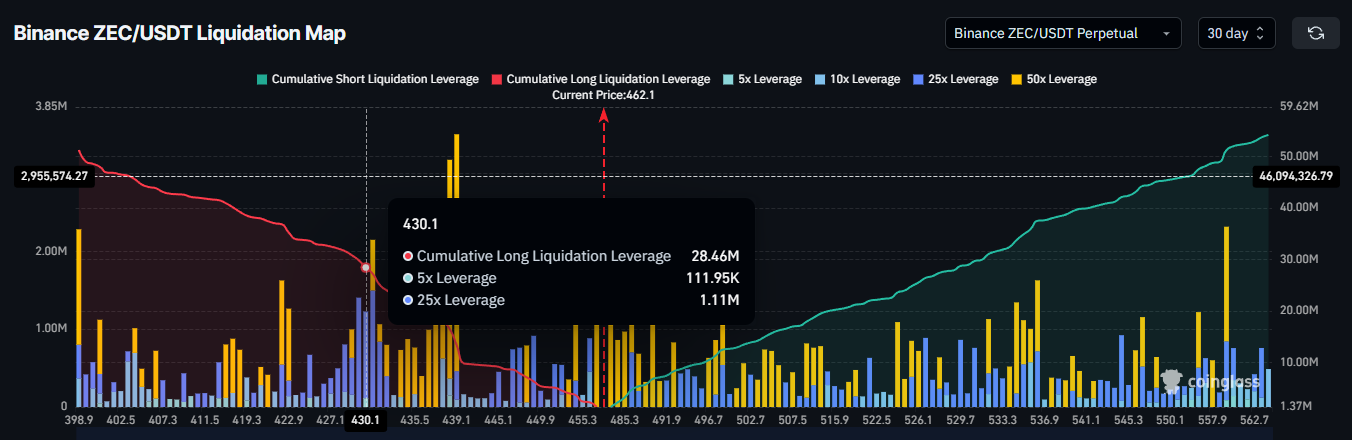
Task: Click the 46,094,326.79 right axis value tag
Action: click(1297, 176)
